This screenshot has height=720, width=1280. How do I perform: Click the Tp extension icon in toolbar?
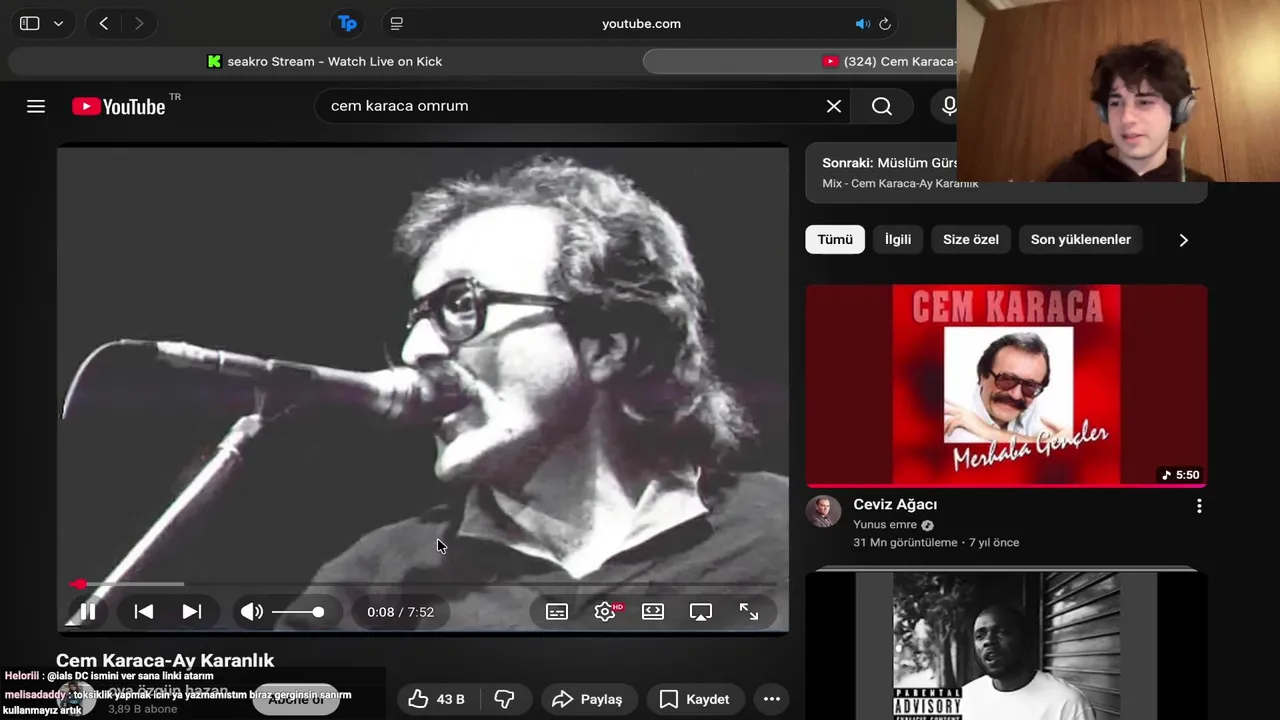347,23
